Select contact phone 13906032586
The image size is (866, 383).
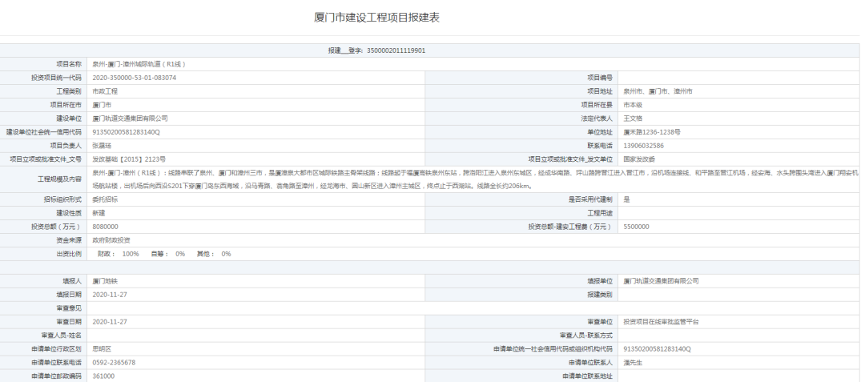[643, 145]
